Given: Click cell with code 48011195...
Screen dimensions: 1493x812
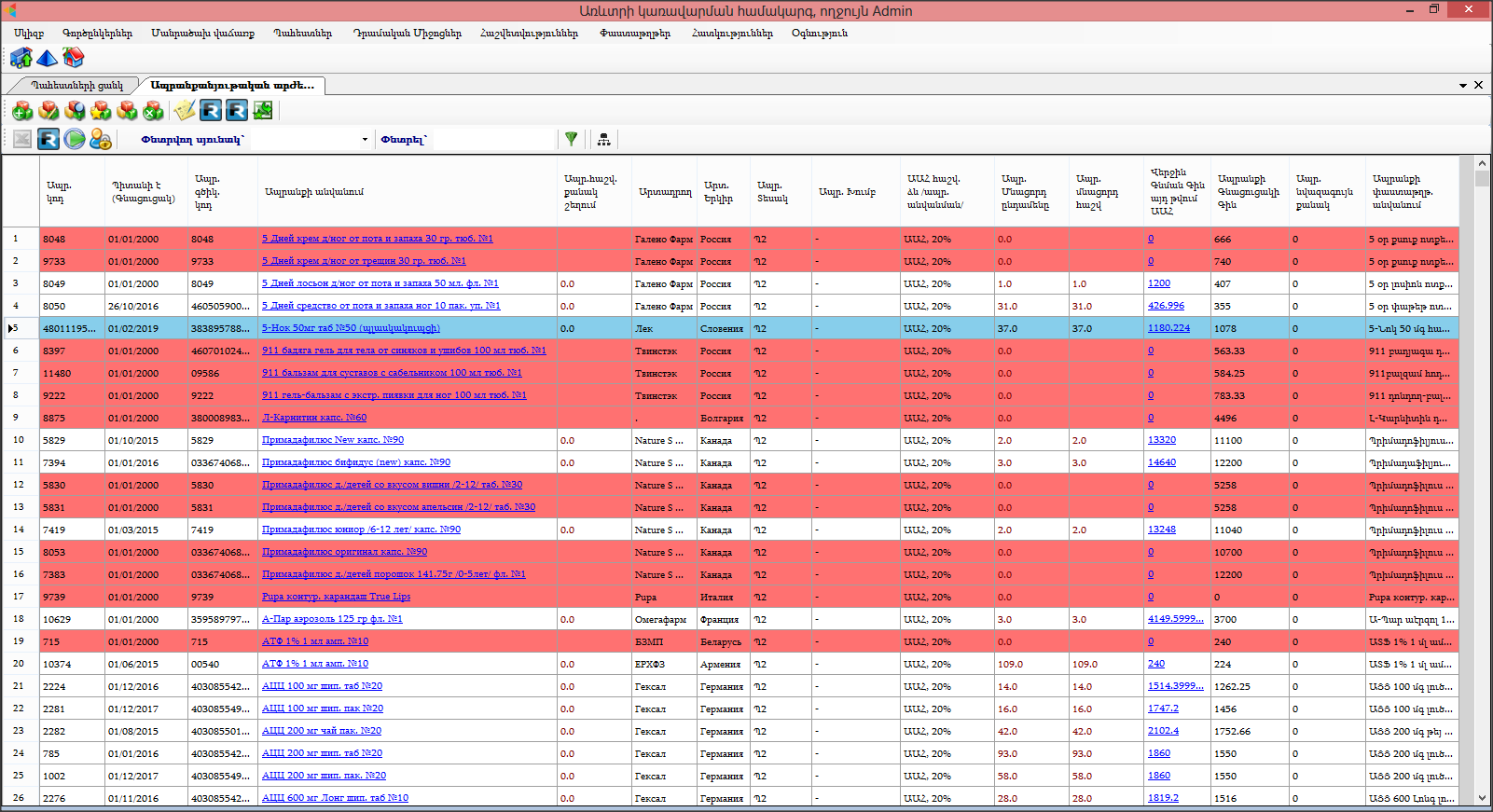Looking at the screenshot, I should 72,328.
